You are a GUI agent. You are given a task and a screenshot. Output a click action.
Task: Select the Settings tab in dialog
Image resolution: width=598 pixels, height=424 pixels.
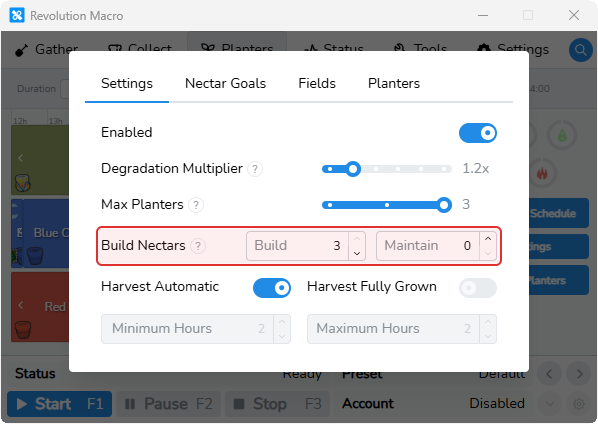point(127,84)
